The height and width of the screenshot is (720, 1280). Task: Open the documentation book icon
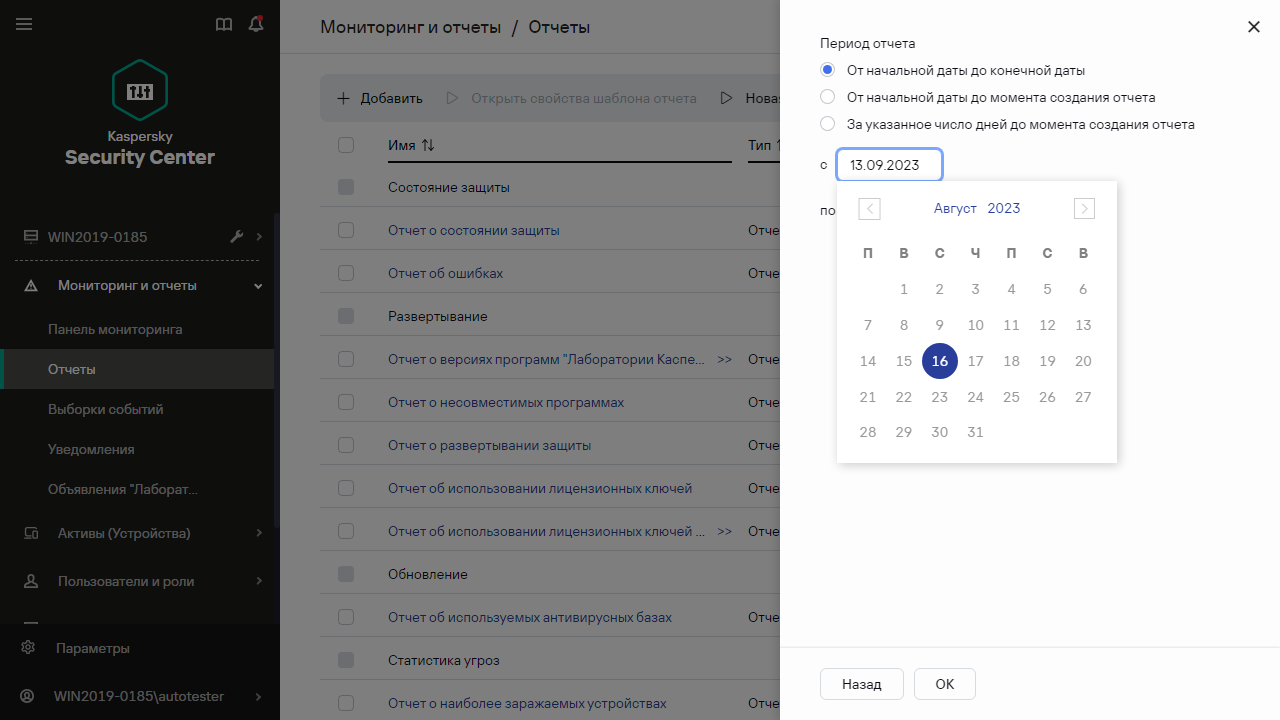click(x=224, y=24)
